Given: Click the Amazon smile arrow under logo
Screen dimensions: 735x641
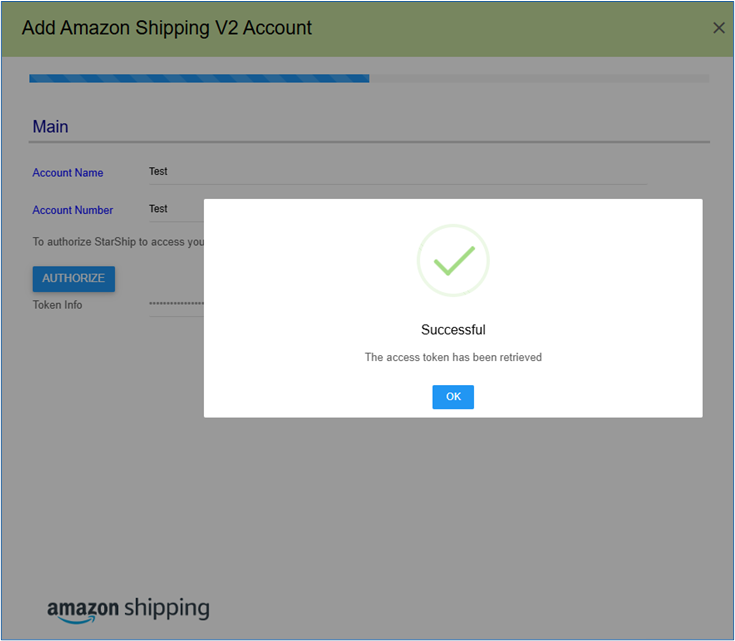Looking at the screenshot, I should click(77, 620).
